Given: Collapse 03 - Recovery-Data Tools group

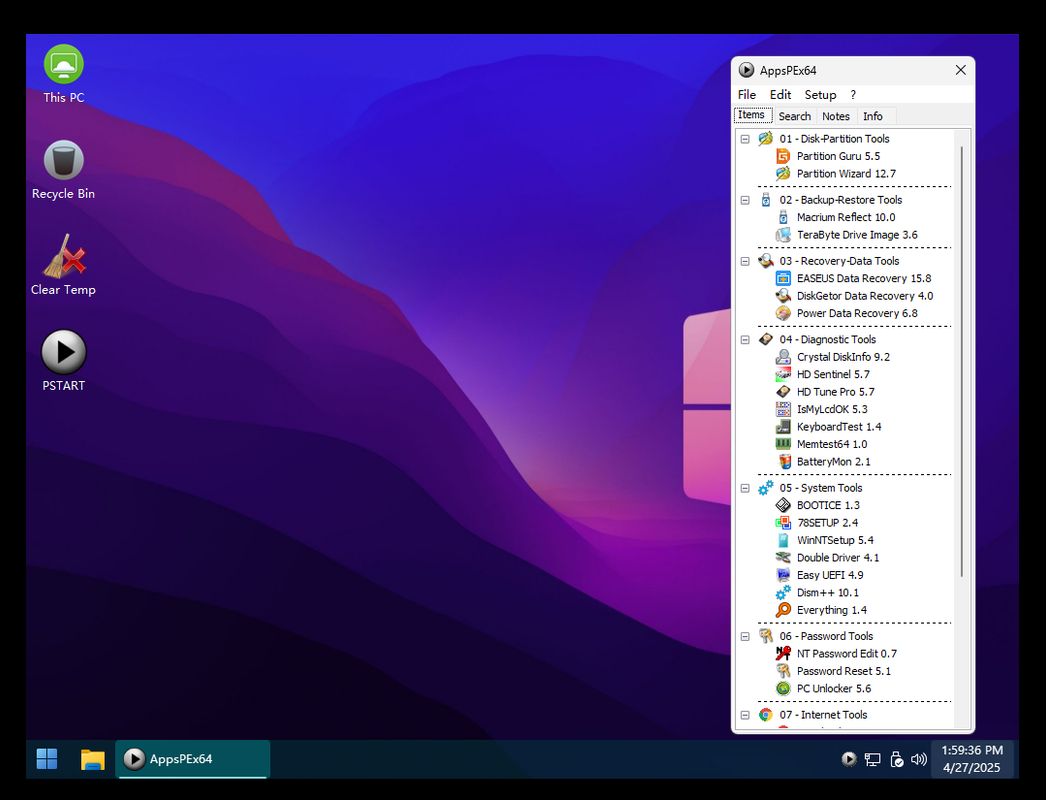Looking at the screenshot, I should (745, 261).
